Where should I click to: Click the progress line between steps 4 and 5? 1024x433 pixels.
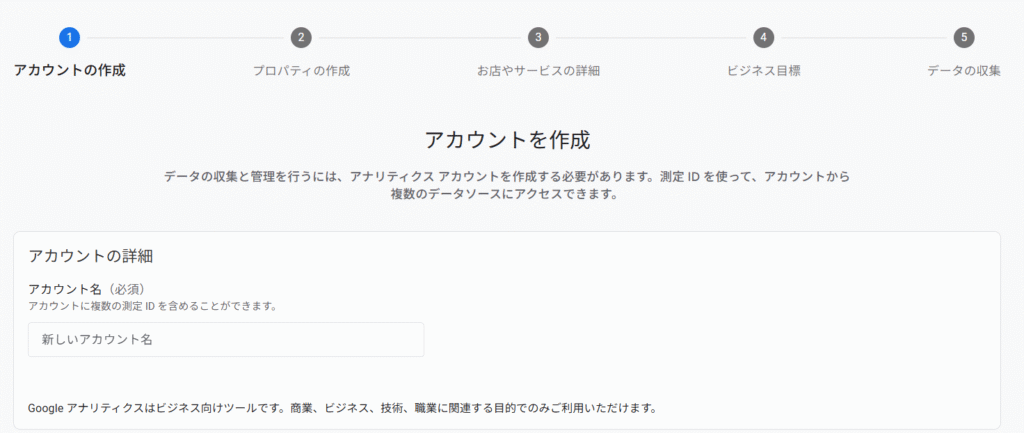pos(863,38)
